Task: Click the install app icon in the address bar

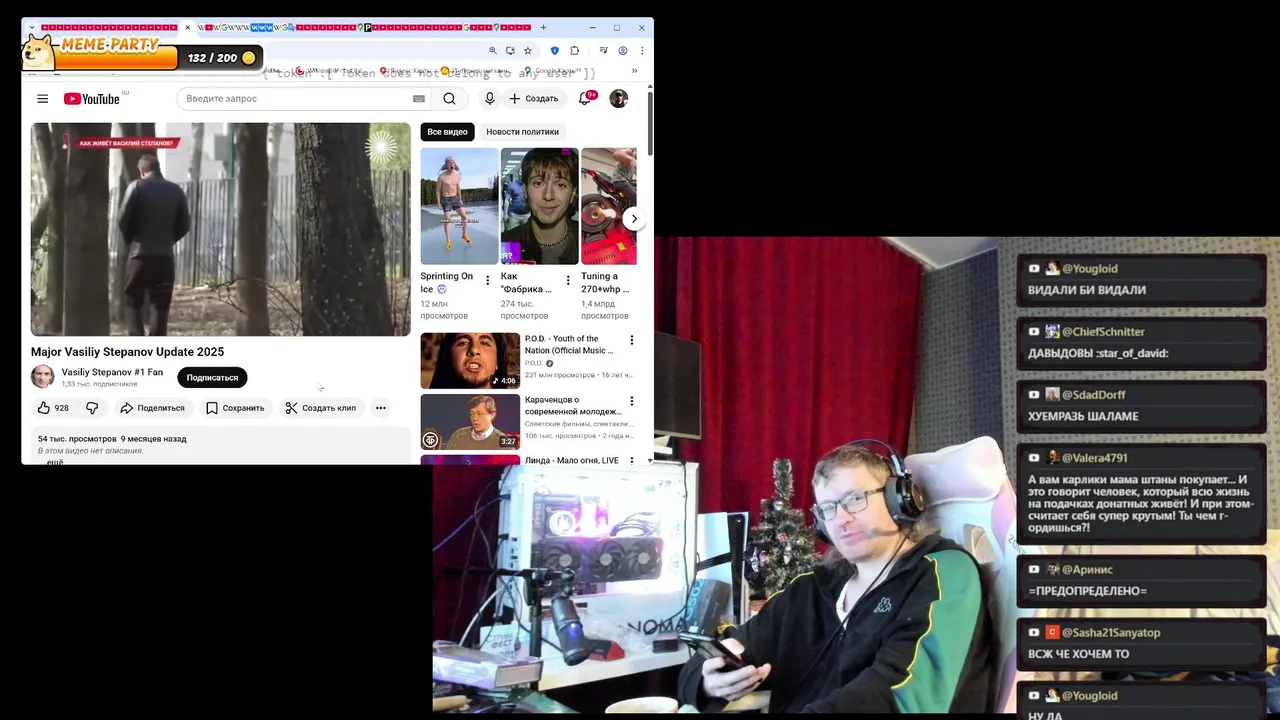Action: tap(510, 51)
